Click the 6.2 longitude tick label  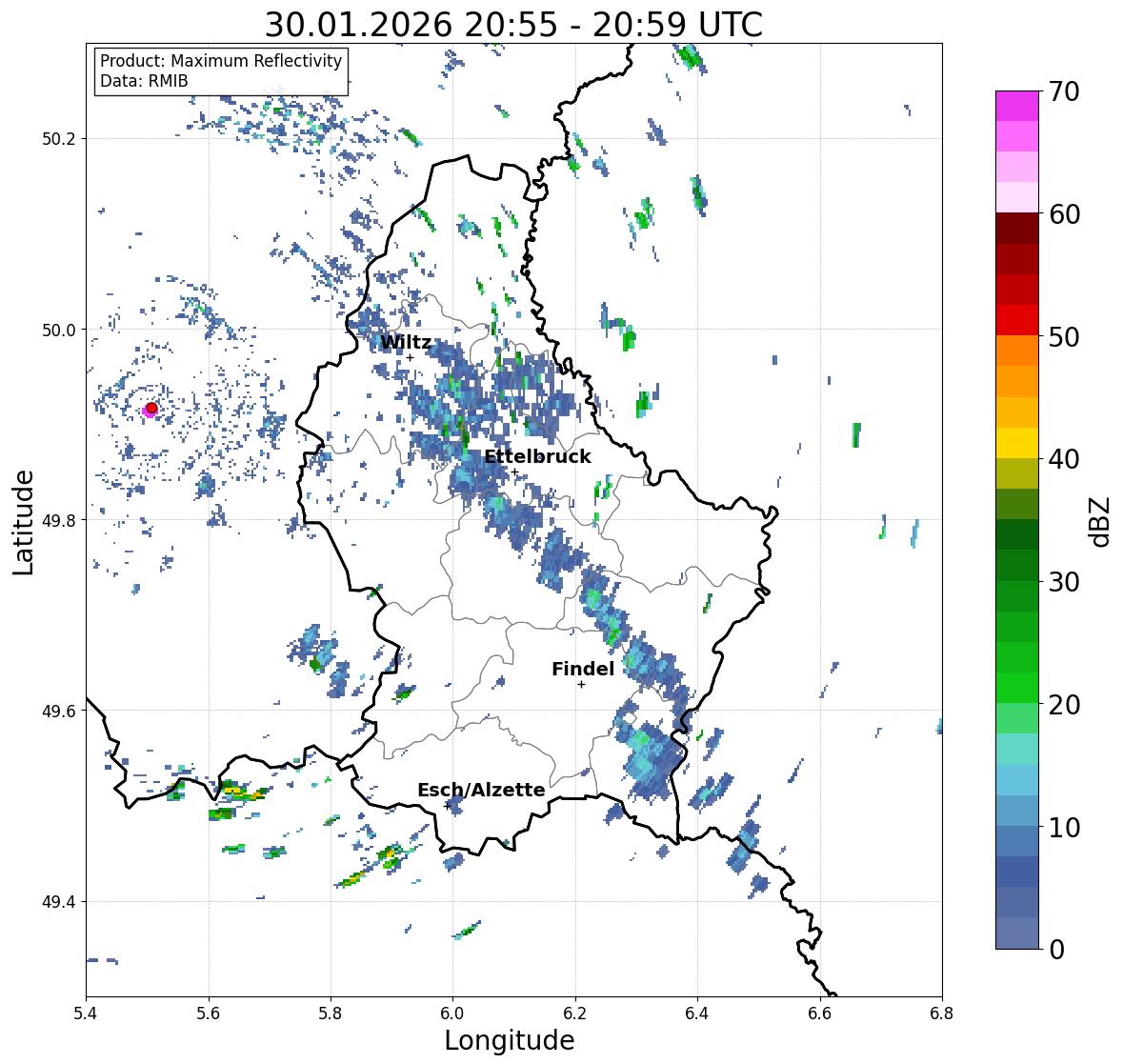tap(575, 1013)
